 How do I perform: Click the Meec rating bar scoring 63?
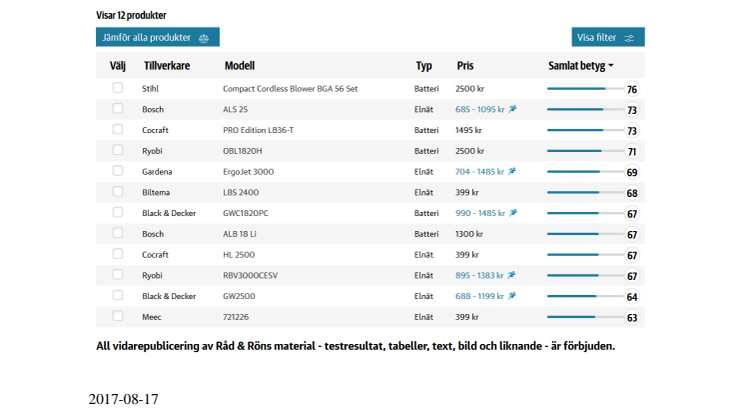tap(585, 317)
